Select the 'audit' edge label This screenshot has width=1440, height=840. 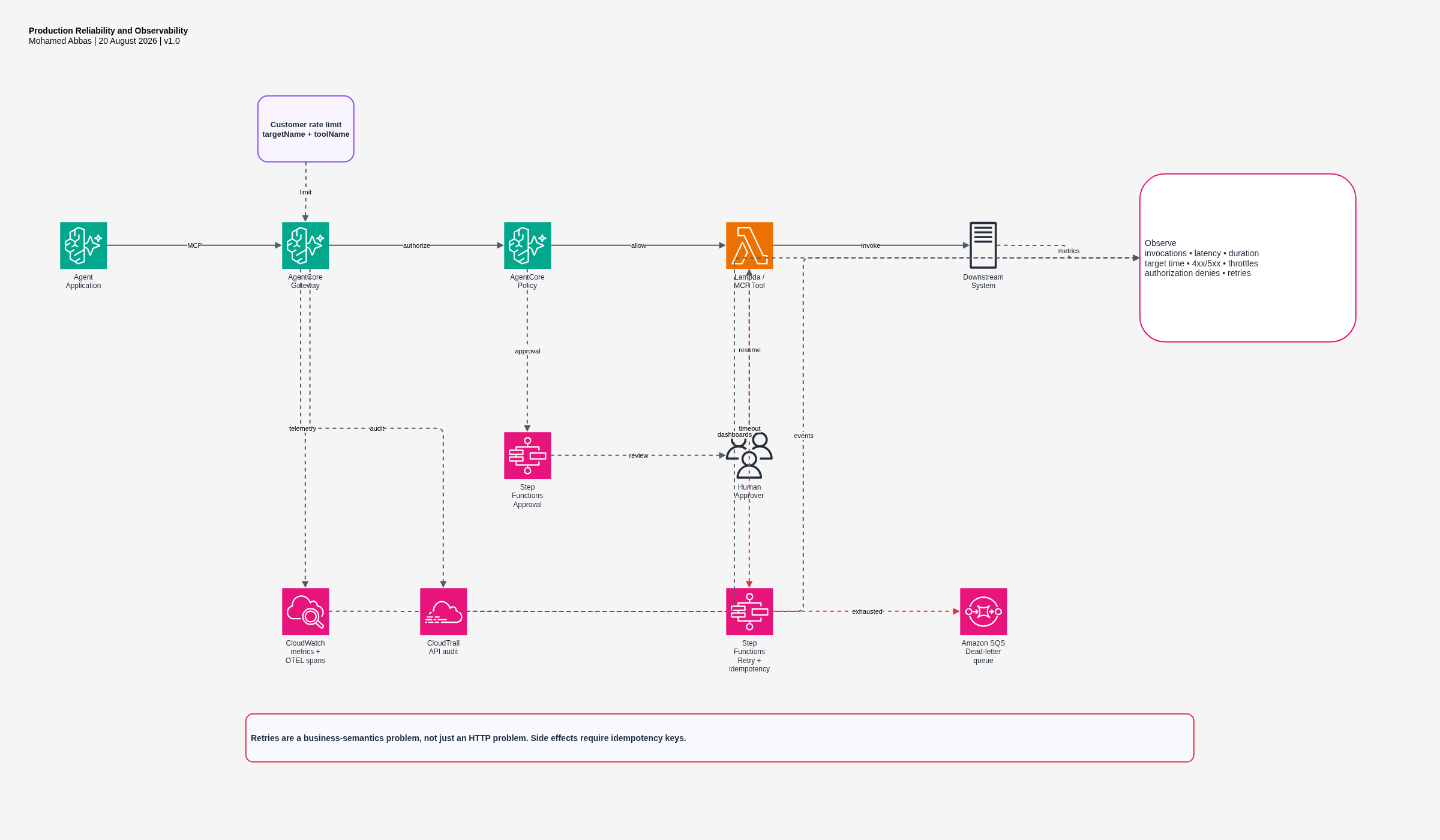[377, 428]
